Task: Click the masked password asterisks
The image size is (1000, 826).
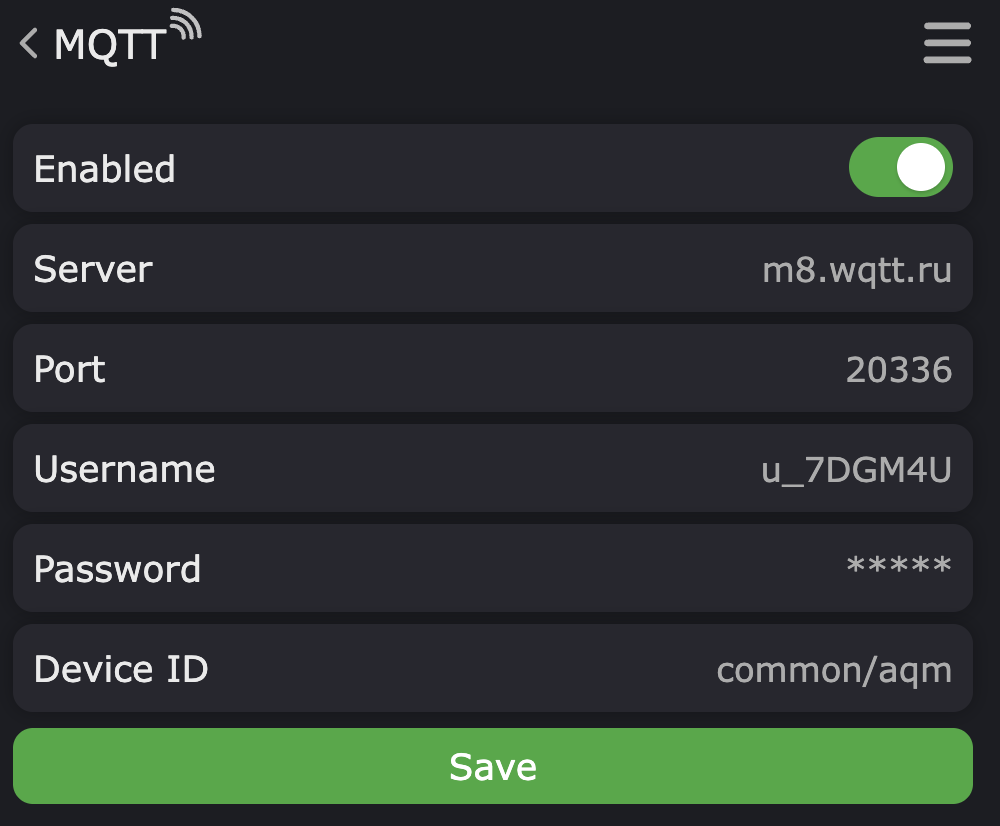Action: 898,568
